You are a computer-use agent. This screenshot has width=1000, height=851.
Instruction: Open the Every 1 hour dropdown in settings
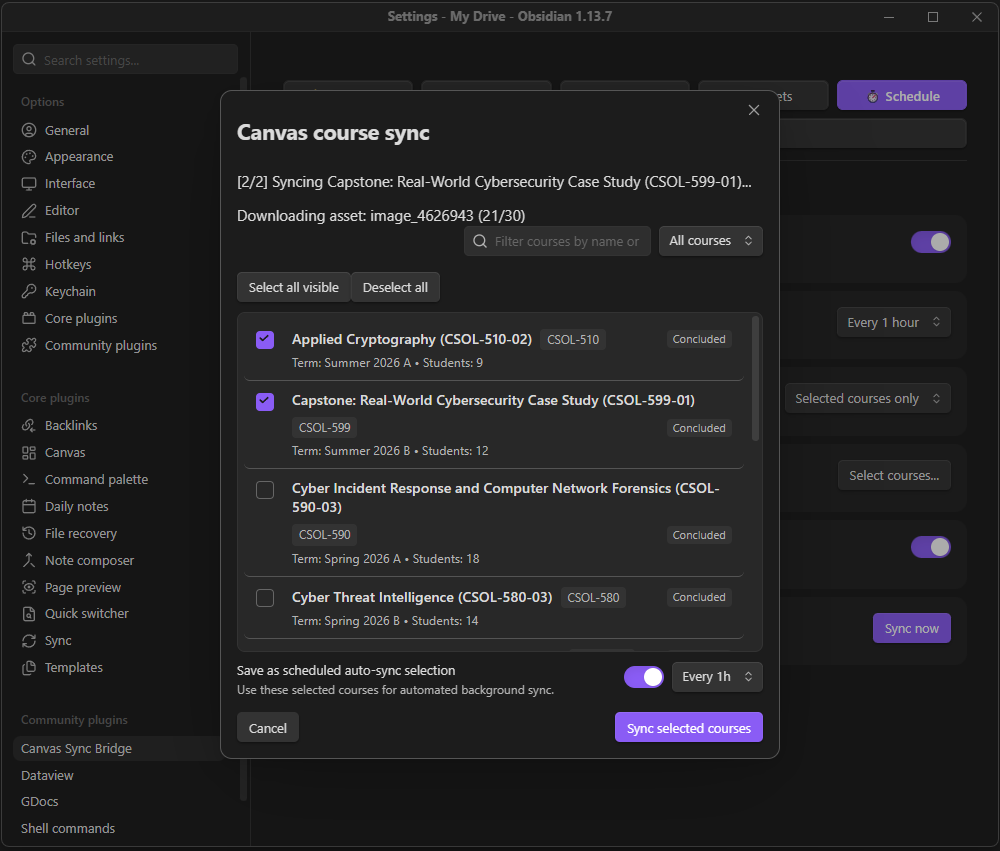pos(893,322)
